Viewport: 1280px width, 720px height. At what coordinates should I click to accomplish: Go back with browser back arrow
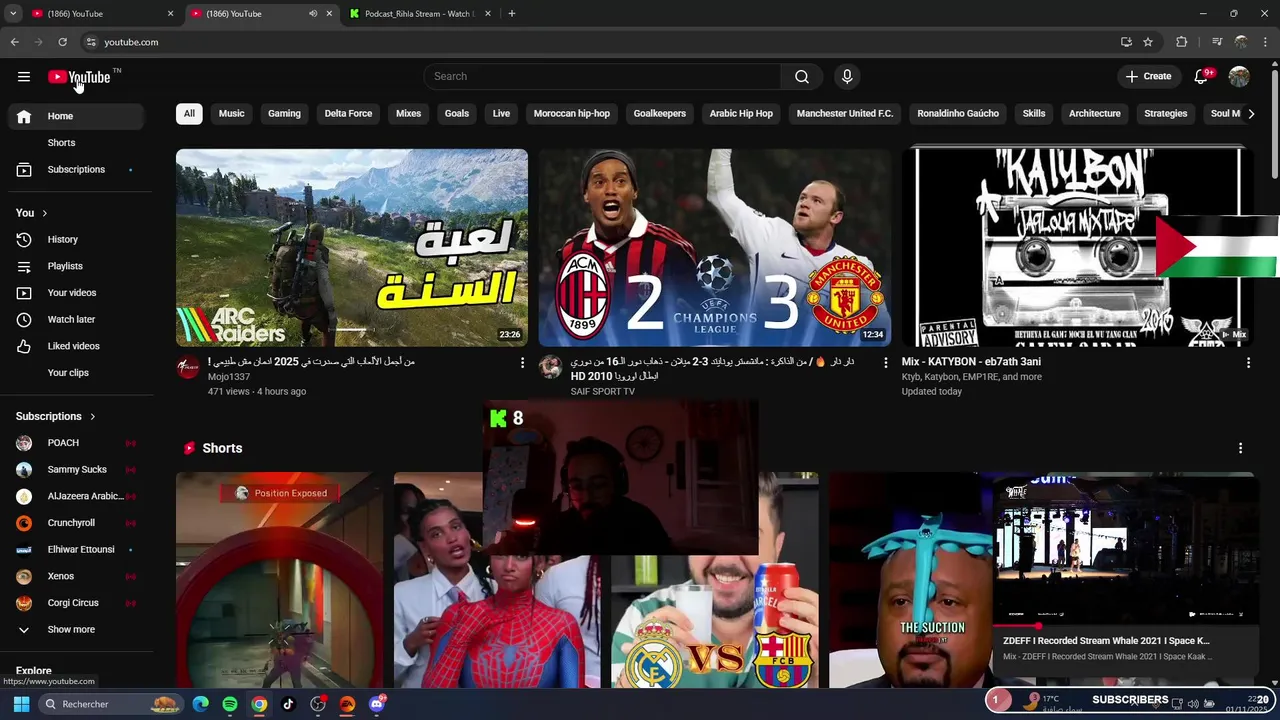pos(14,42)
